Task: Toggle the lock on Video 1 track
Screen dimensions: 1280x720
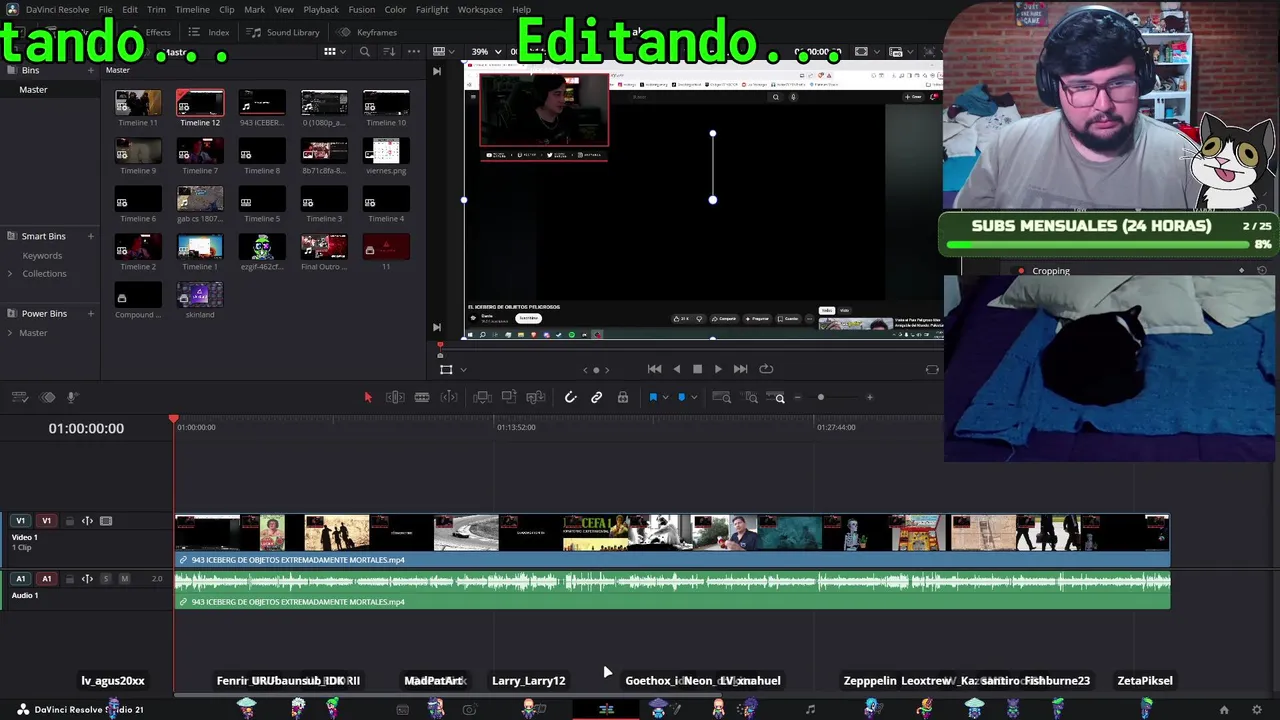Action: click(x=69, y=521)
